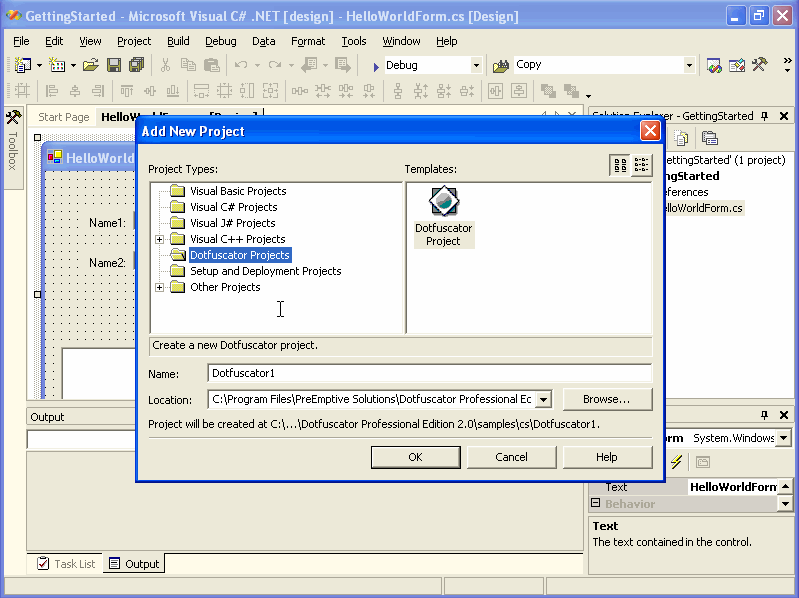
Task: Open the Location path dropdown
Action: tap(543, 400)
